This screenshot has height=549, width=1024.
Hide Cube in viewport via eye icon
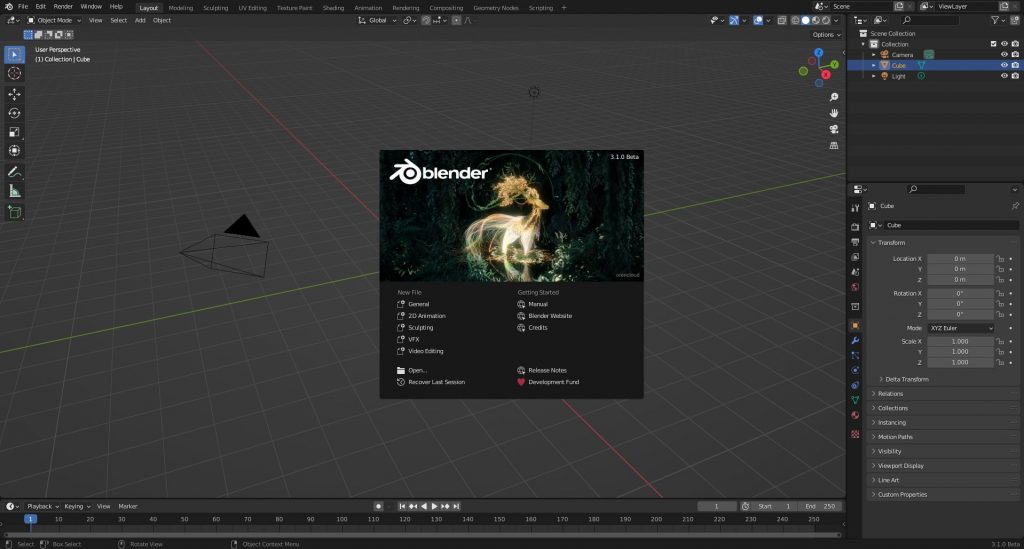coord(1004,65)
